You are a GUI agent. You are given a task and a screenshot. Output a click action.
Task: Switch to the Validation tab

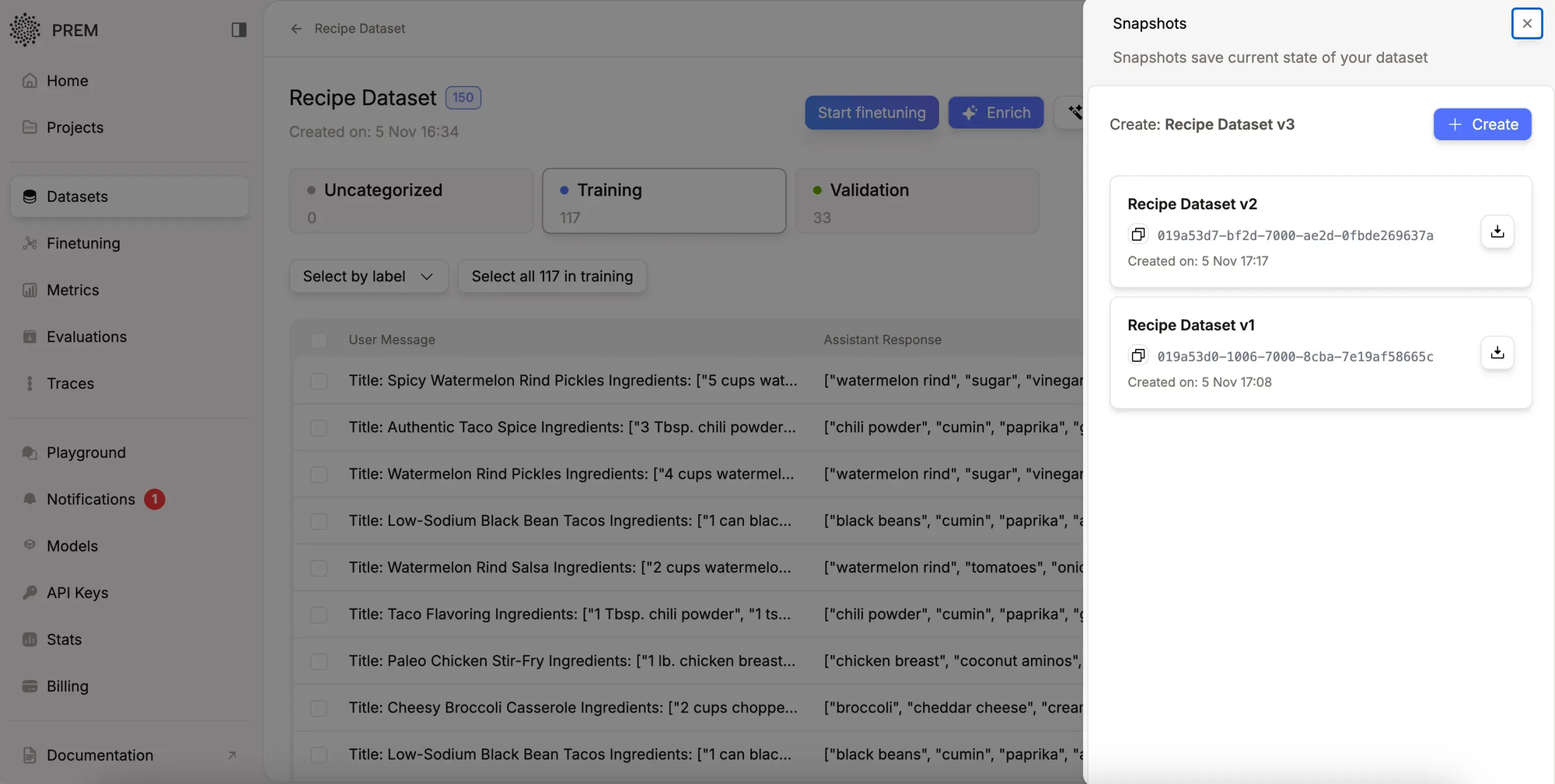click(917, 200)
